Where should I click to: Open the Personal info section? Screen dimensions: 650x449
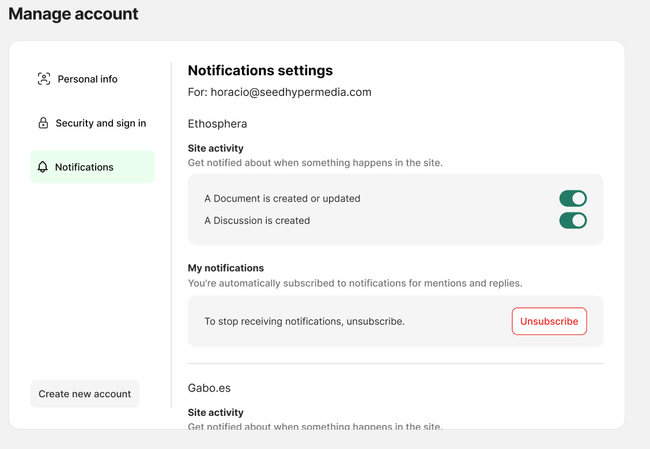pos(87,79)
